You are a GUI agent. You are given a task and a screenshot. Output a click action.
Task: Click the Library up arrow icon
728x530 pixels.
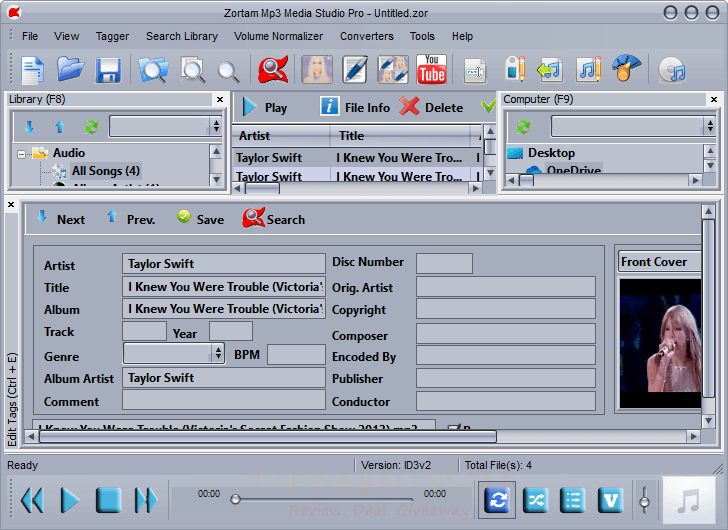pyautogui.click(x=59, y=127)
